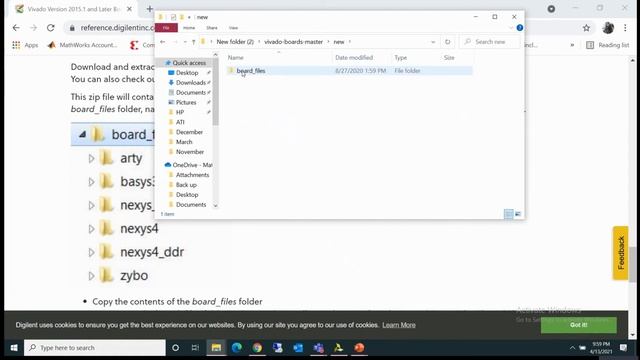
Task: Open Microsoft Edge from taskbar
Action: (236, 348)
